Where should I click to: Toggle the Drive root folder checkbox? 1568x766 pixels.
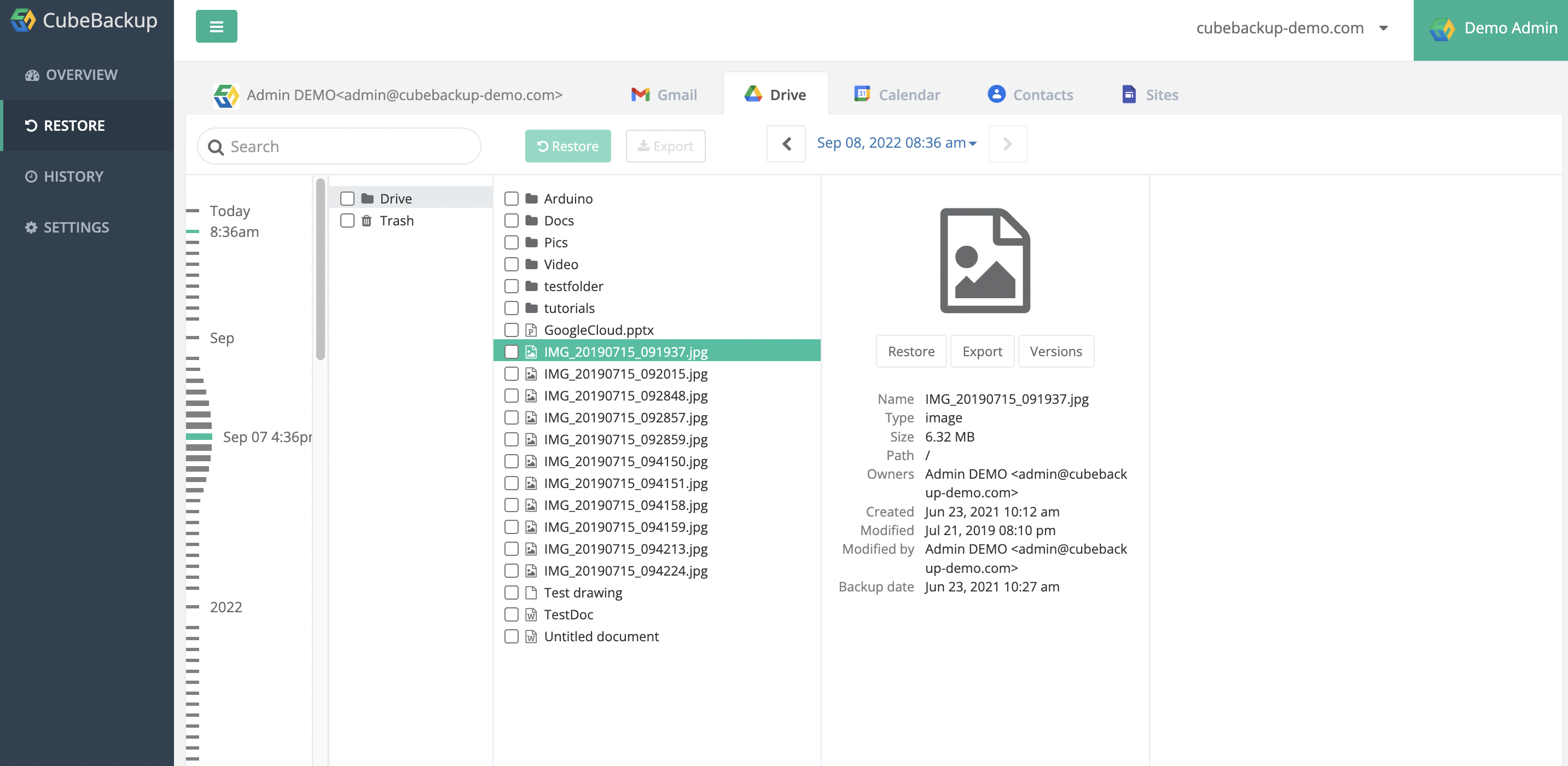347,198
